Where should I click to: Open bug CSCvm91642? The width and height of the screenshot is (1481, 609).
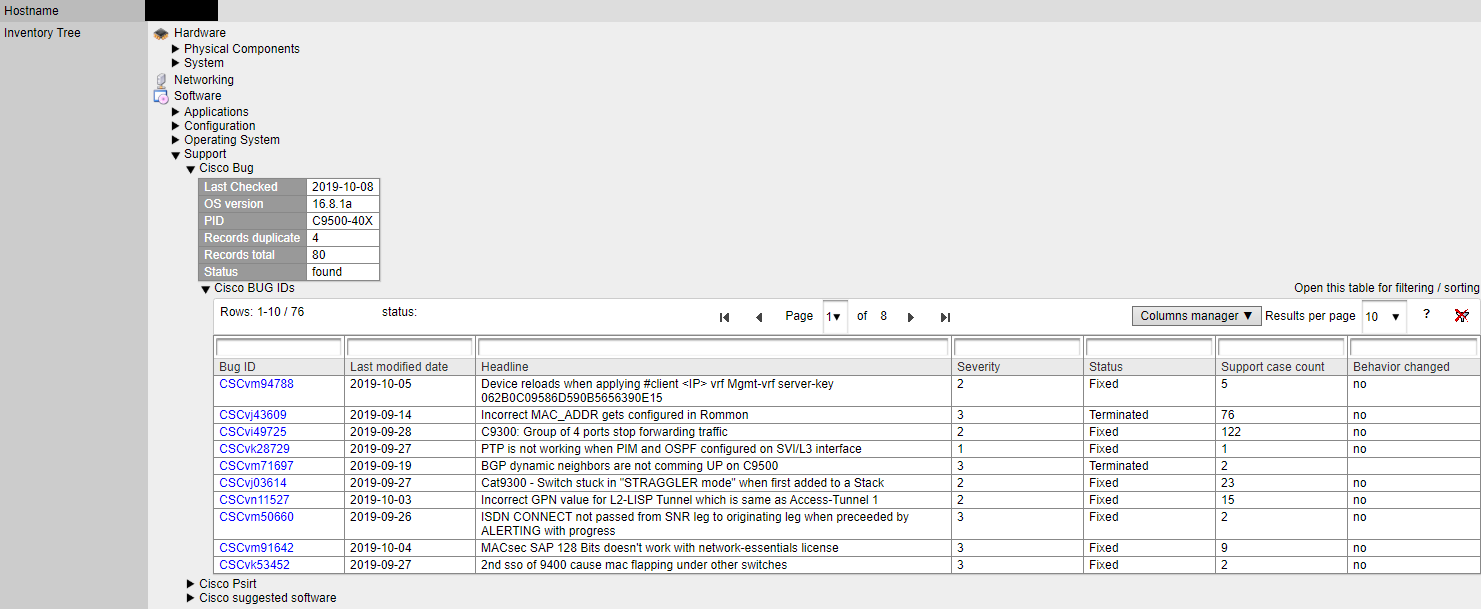256,548
